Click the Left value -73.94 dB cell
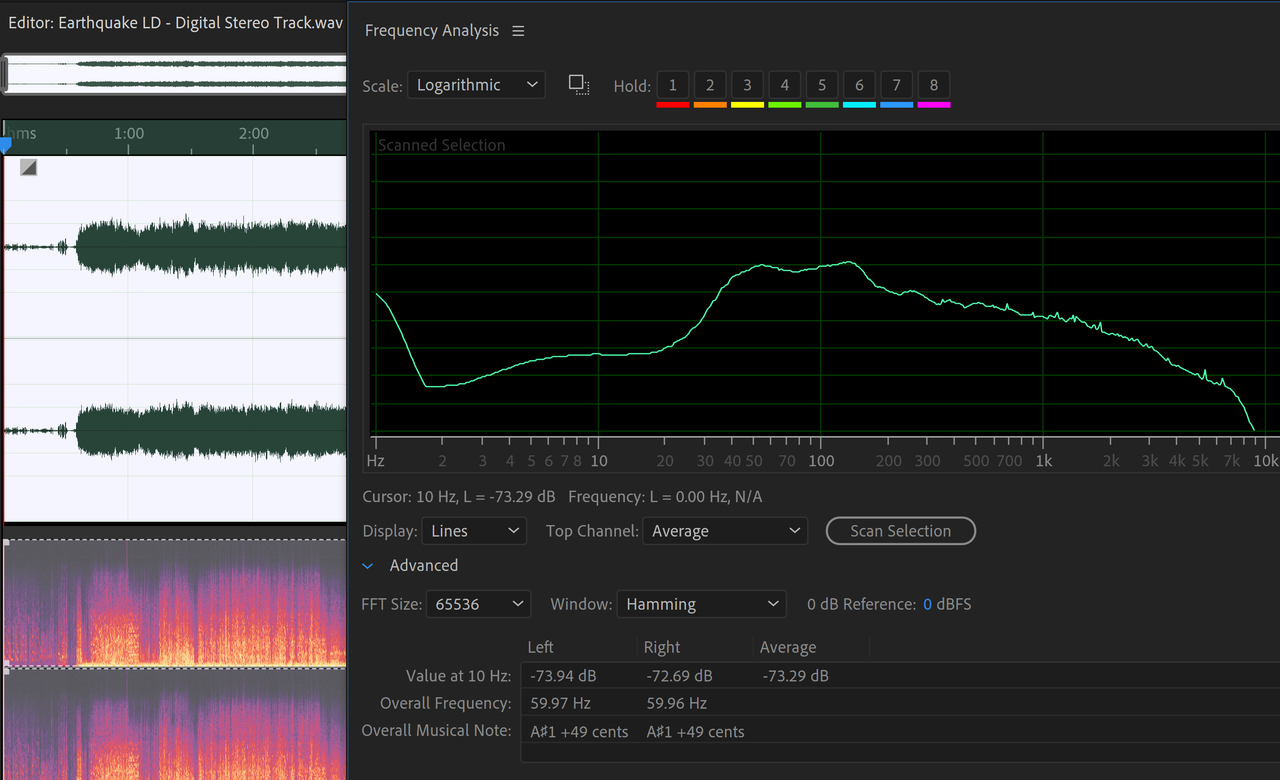This screenshot has width=1280, height=780. pyautogui.click(x=561, y=676)
